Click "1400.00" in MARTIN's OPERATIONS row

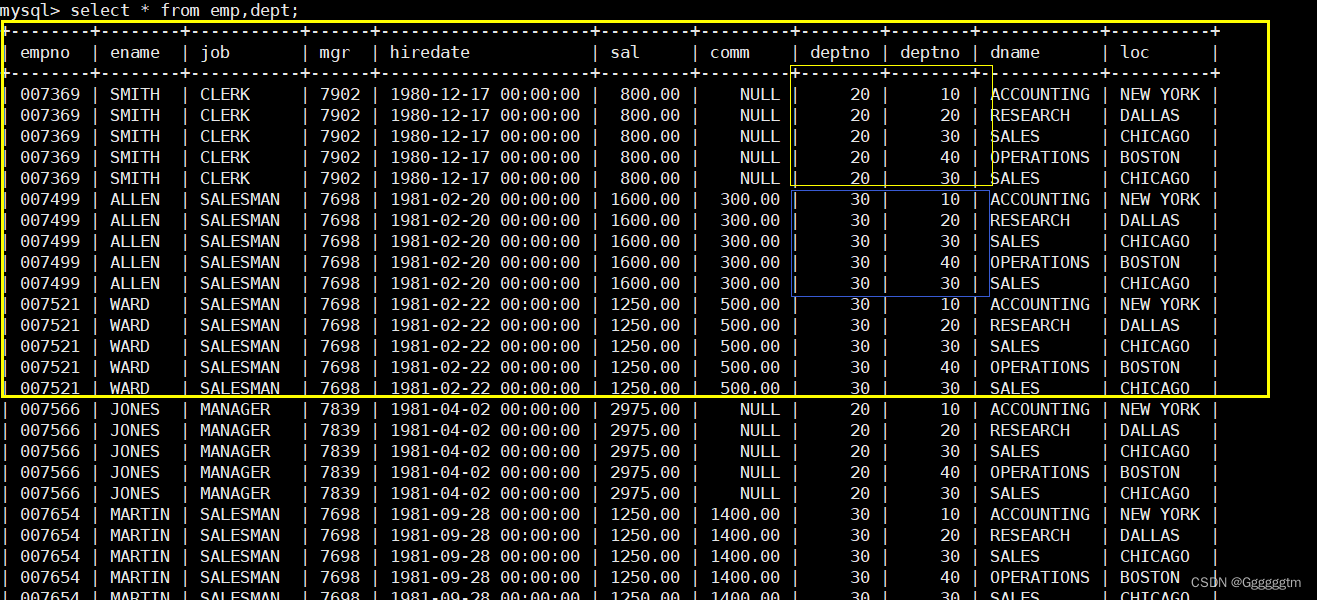745,577
